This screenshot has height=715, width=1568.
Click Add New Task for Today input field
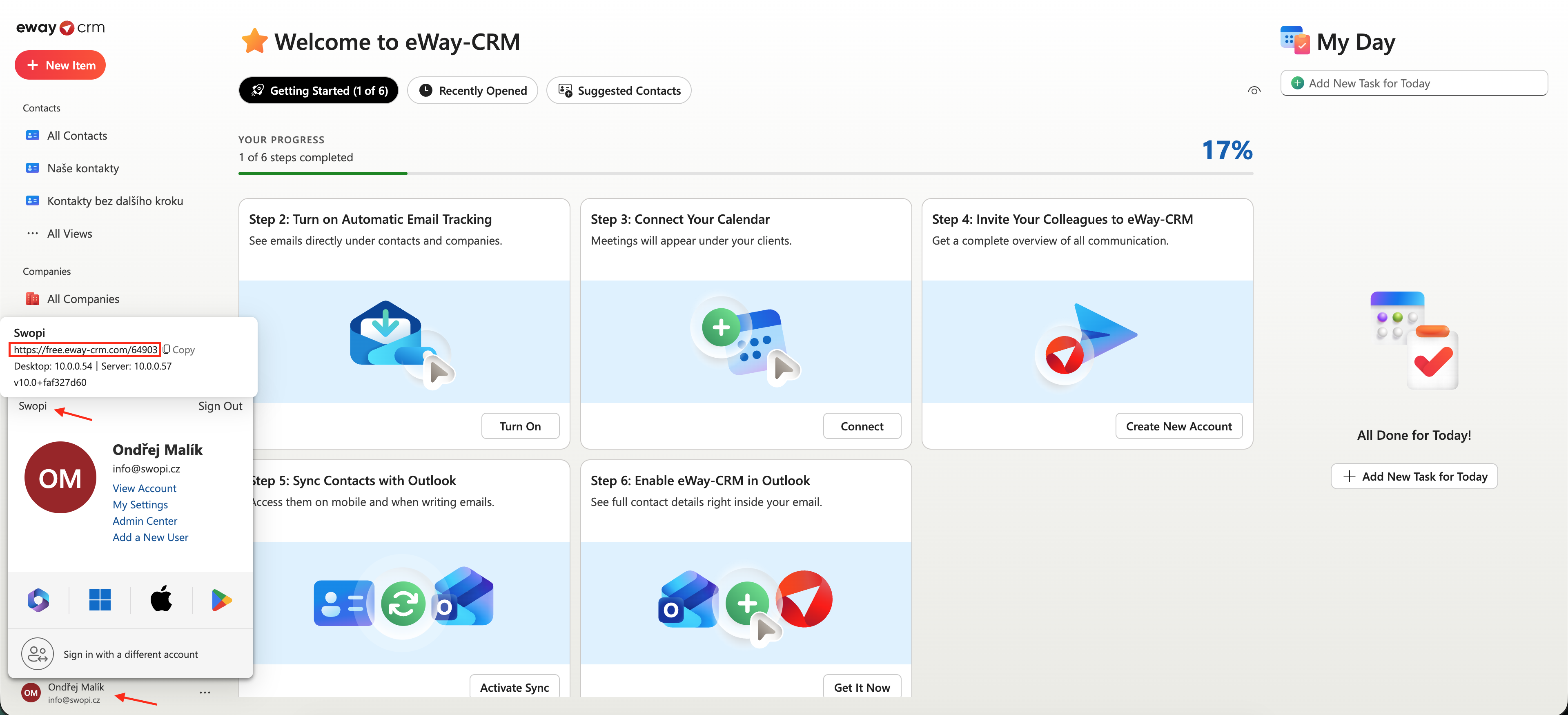pos(1414,83)
